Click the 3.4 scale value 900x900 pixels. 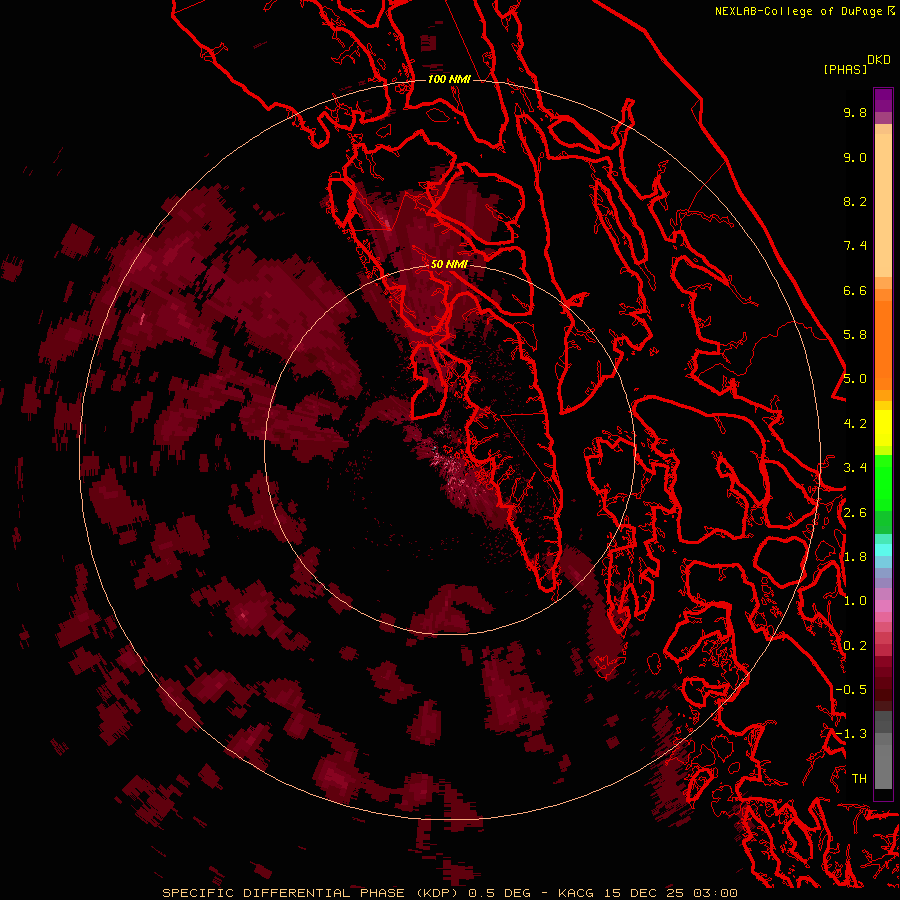point(855,468)
